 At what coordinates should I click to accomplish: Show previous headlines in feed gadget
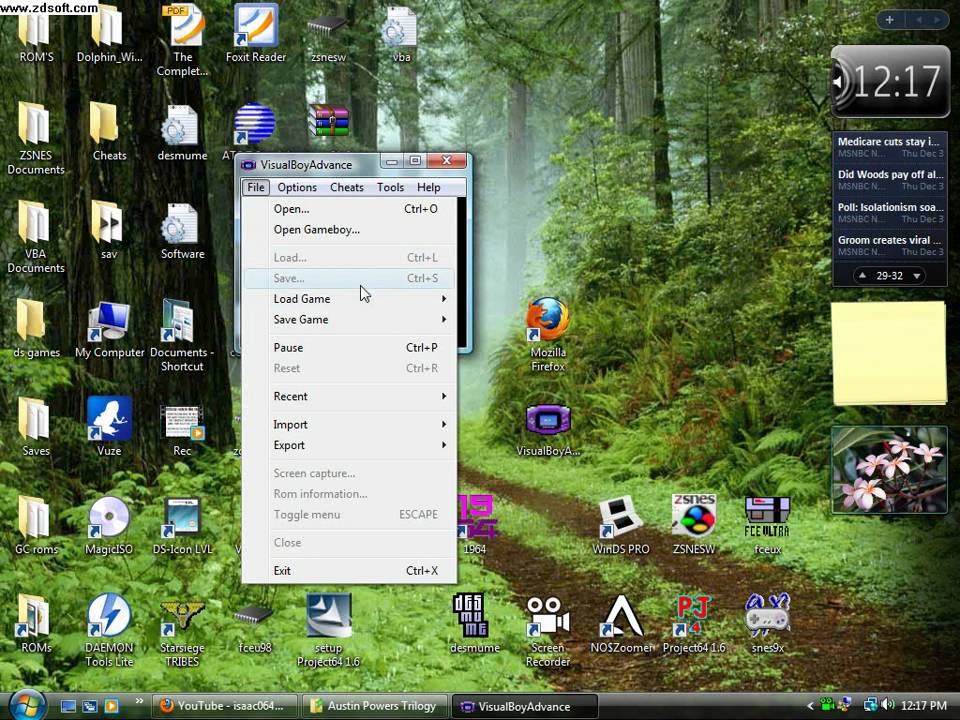click(862, 276)
